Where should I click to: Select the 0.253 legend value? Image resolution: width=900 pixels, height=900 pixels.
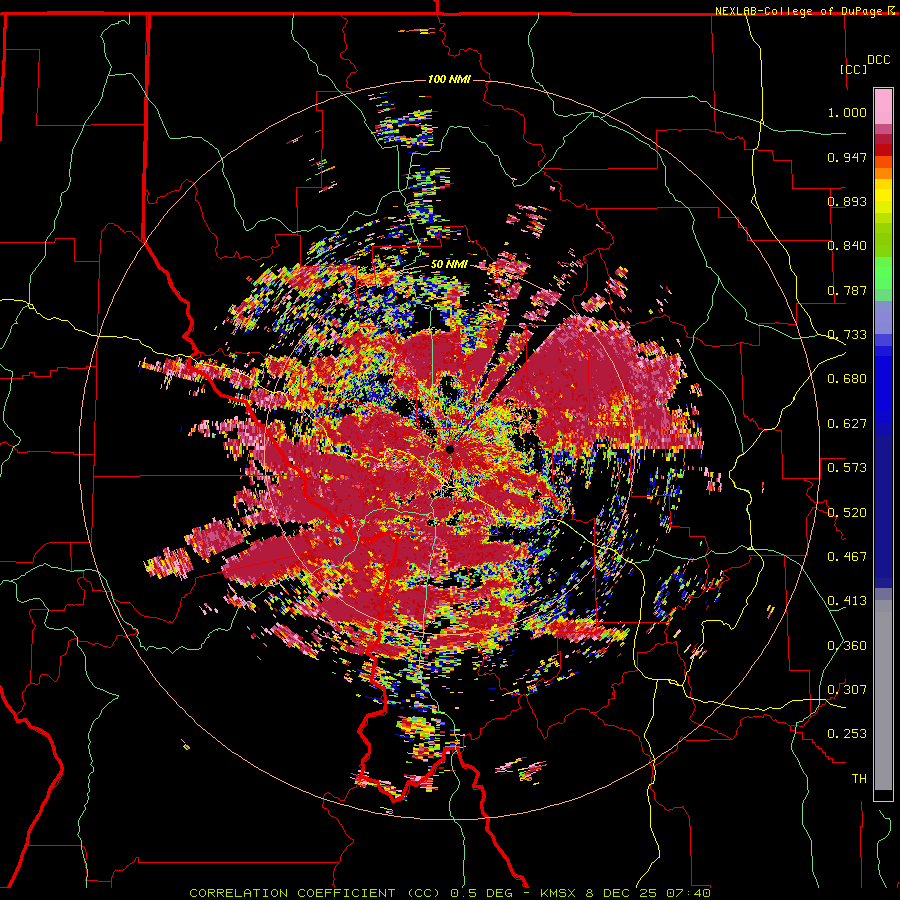pyautogui.click(x=847, y=734)
